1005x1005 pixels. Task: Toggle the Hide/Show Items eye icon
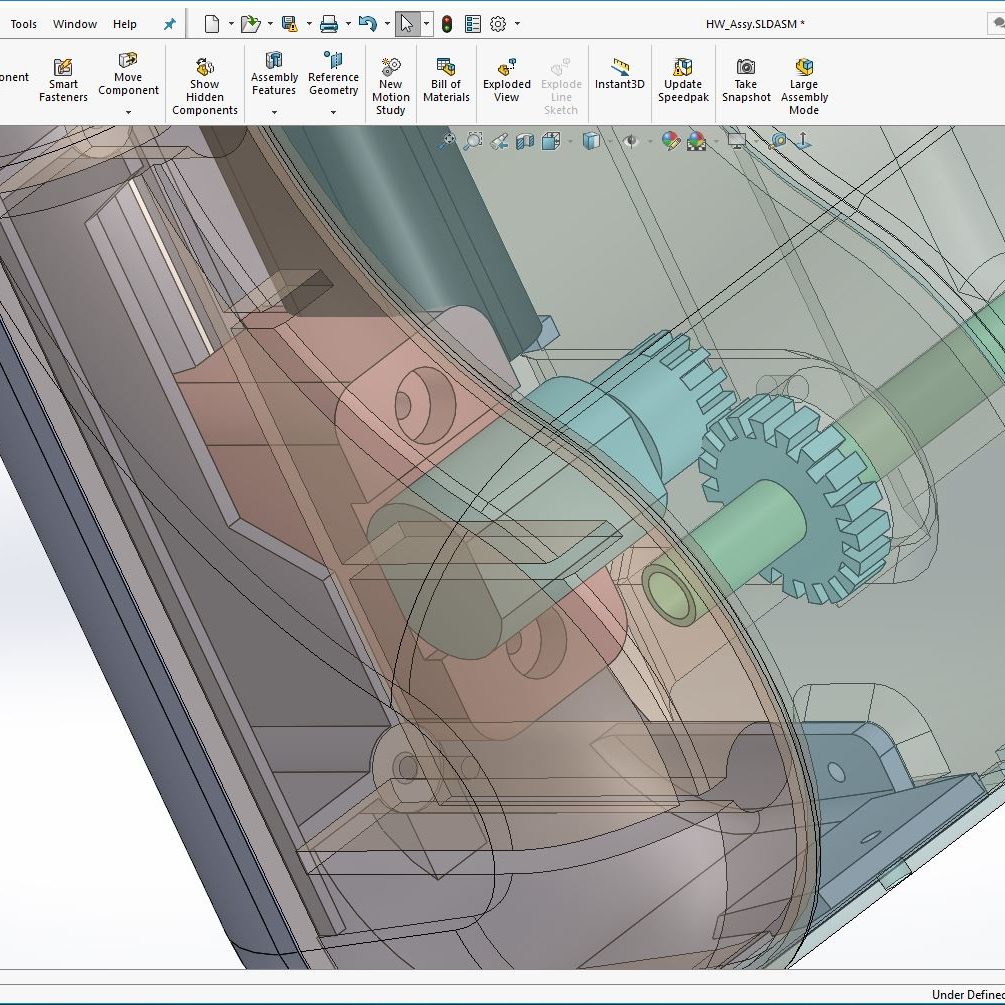click(631, 140)
